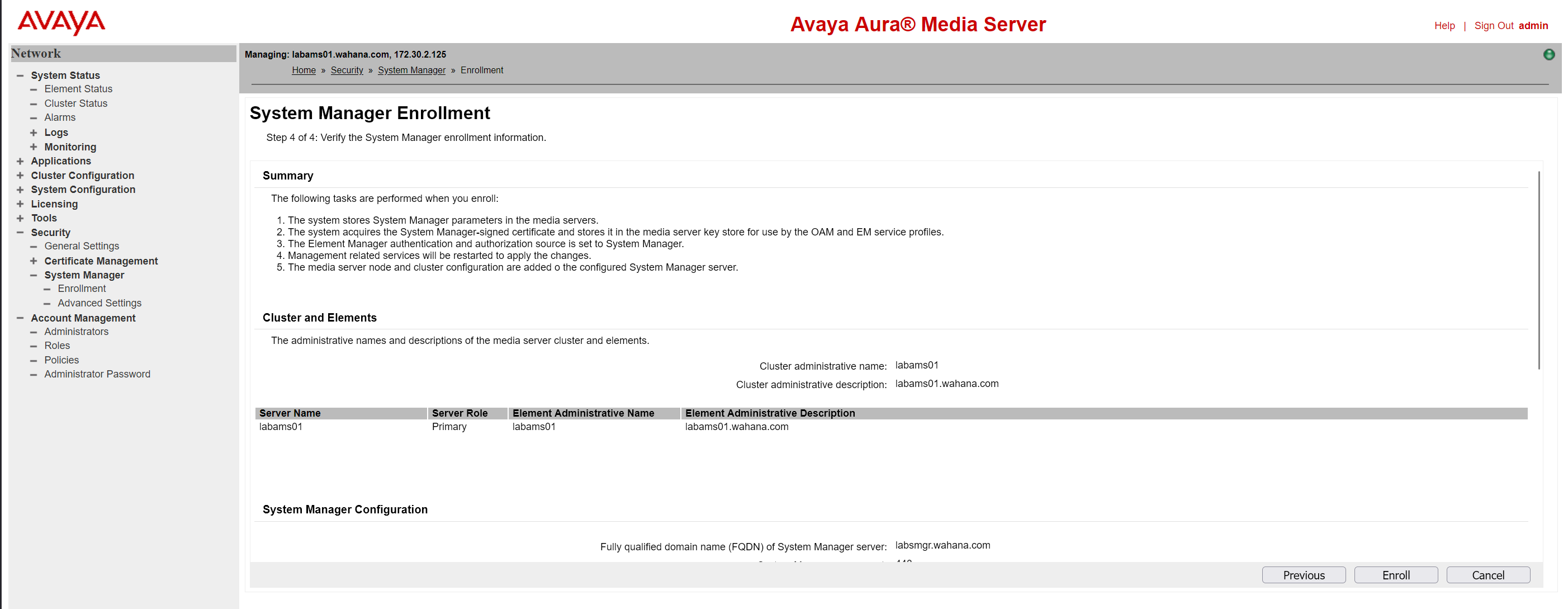Expand the Monitoring tree node

(34, 148)
